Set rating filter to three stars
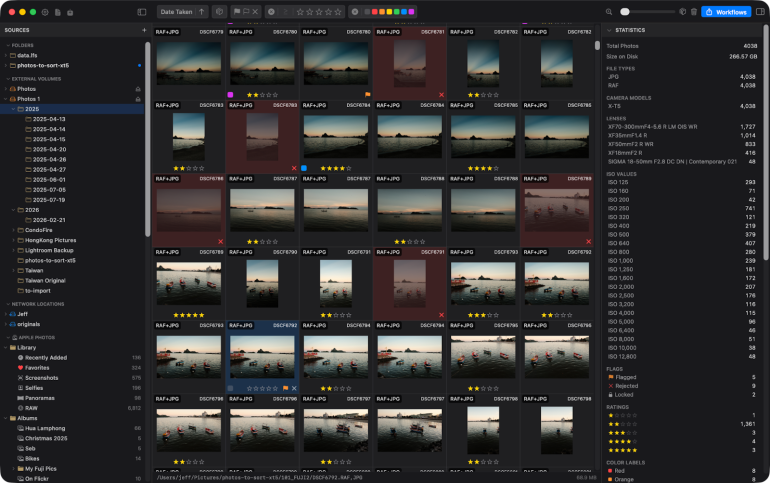The height and width of the screenshot is (483, 770). 319,12
